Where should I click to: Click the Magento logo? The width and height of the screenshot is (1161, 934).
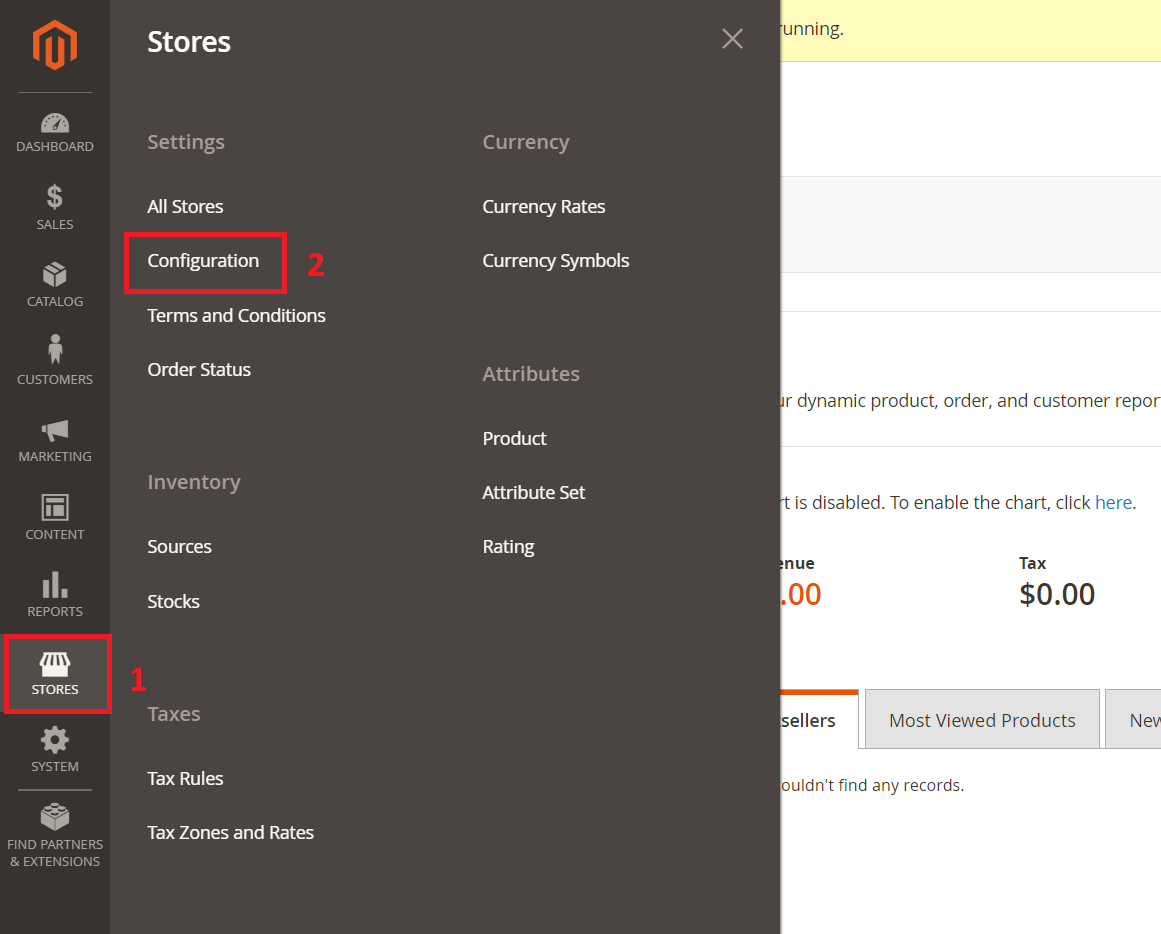pyautogui.click(x=55, y=44)
